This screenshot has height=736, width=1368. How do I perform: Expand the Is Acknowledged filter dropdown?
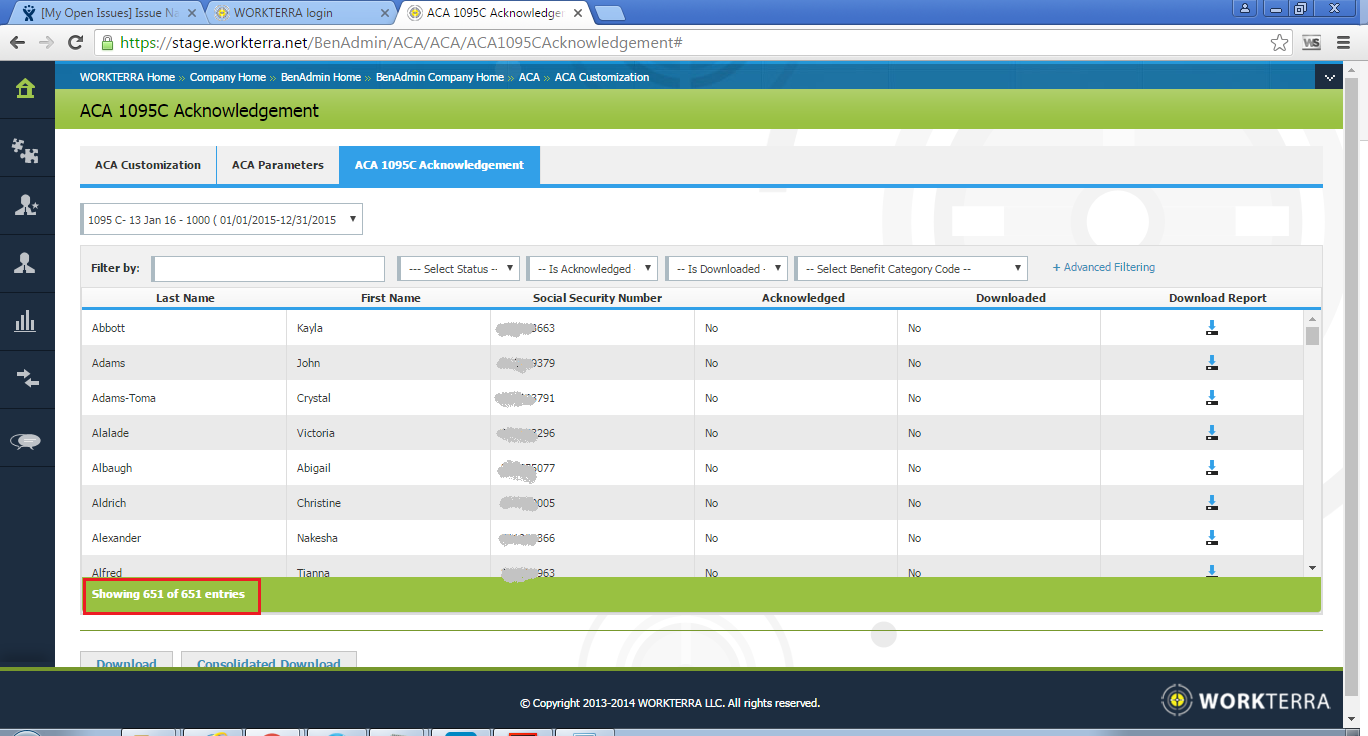point(592,269)
